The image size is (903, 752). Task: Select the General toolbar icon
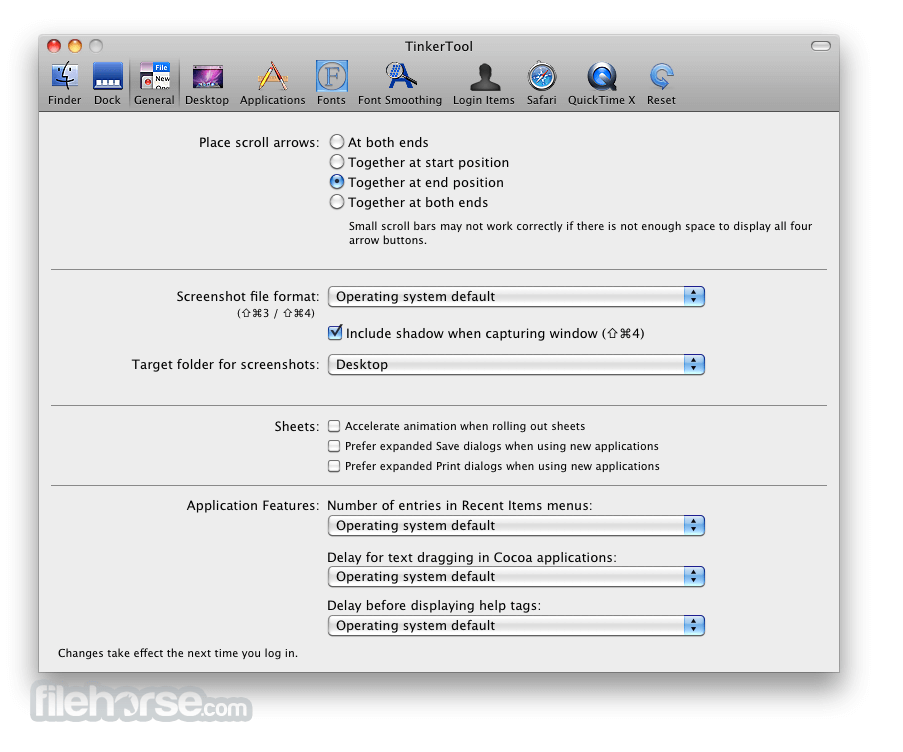154,83
